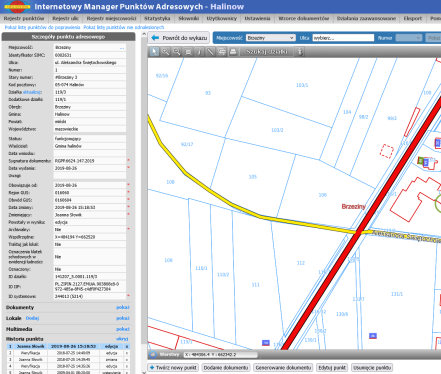
Task: Click the Ulica input field
Action: tap(343, 38)
